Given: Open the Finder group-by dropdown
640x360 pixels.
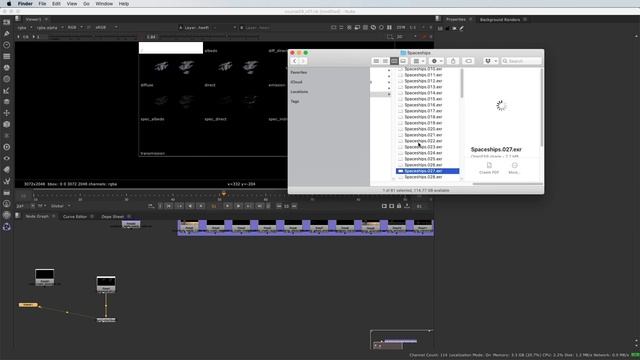Looking at the screenshot, I should pos(418,61).
